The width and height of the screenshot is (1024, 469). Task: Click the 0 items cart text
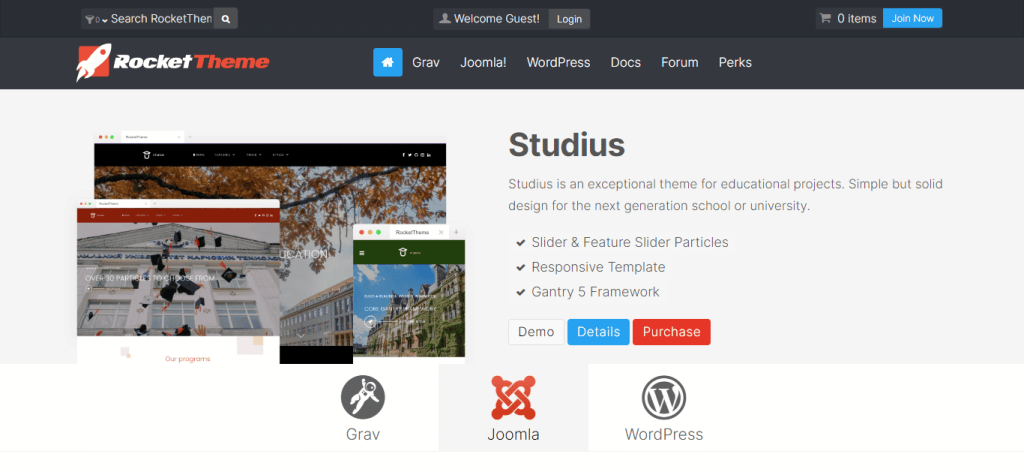coord(857,19)
